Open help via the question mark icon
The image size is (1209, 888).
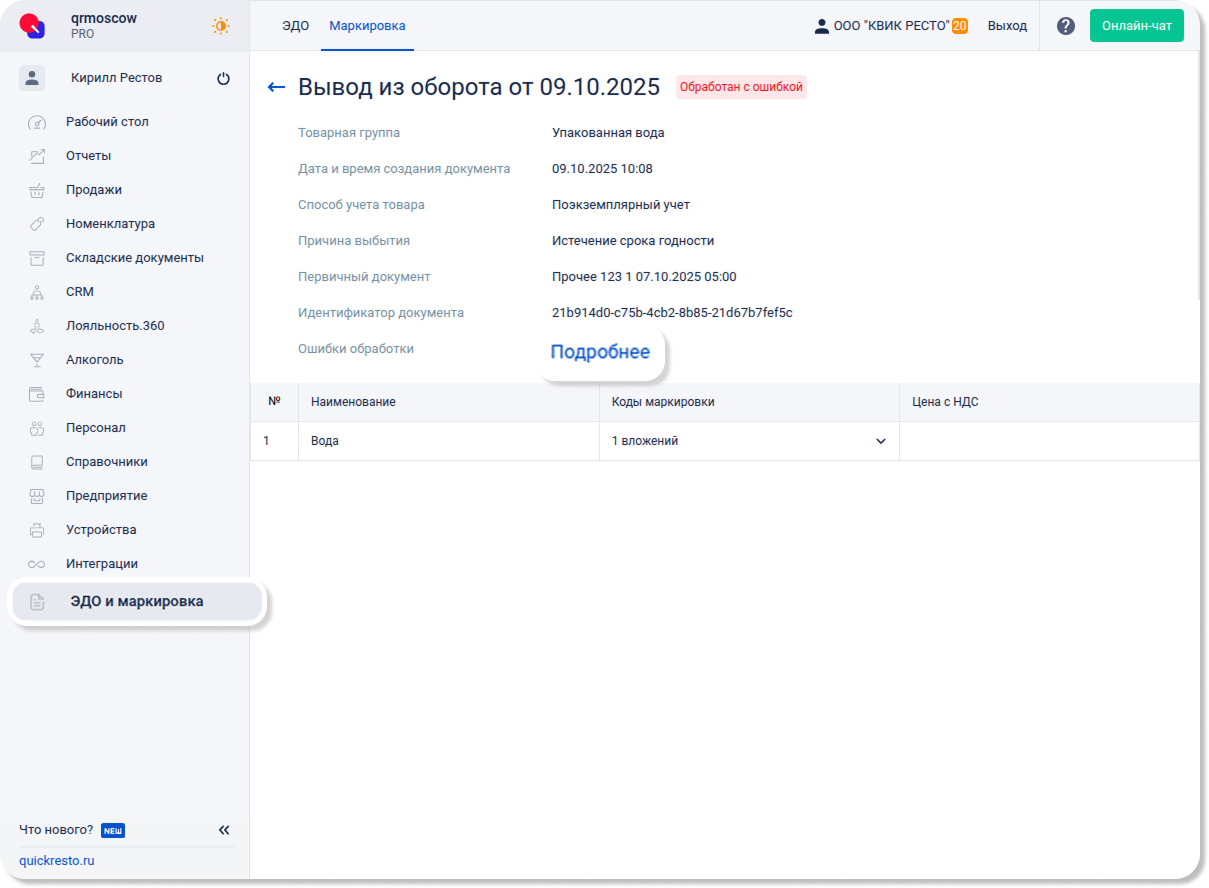coord(1066,26)
